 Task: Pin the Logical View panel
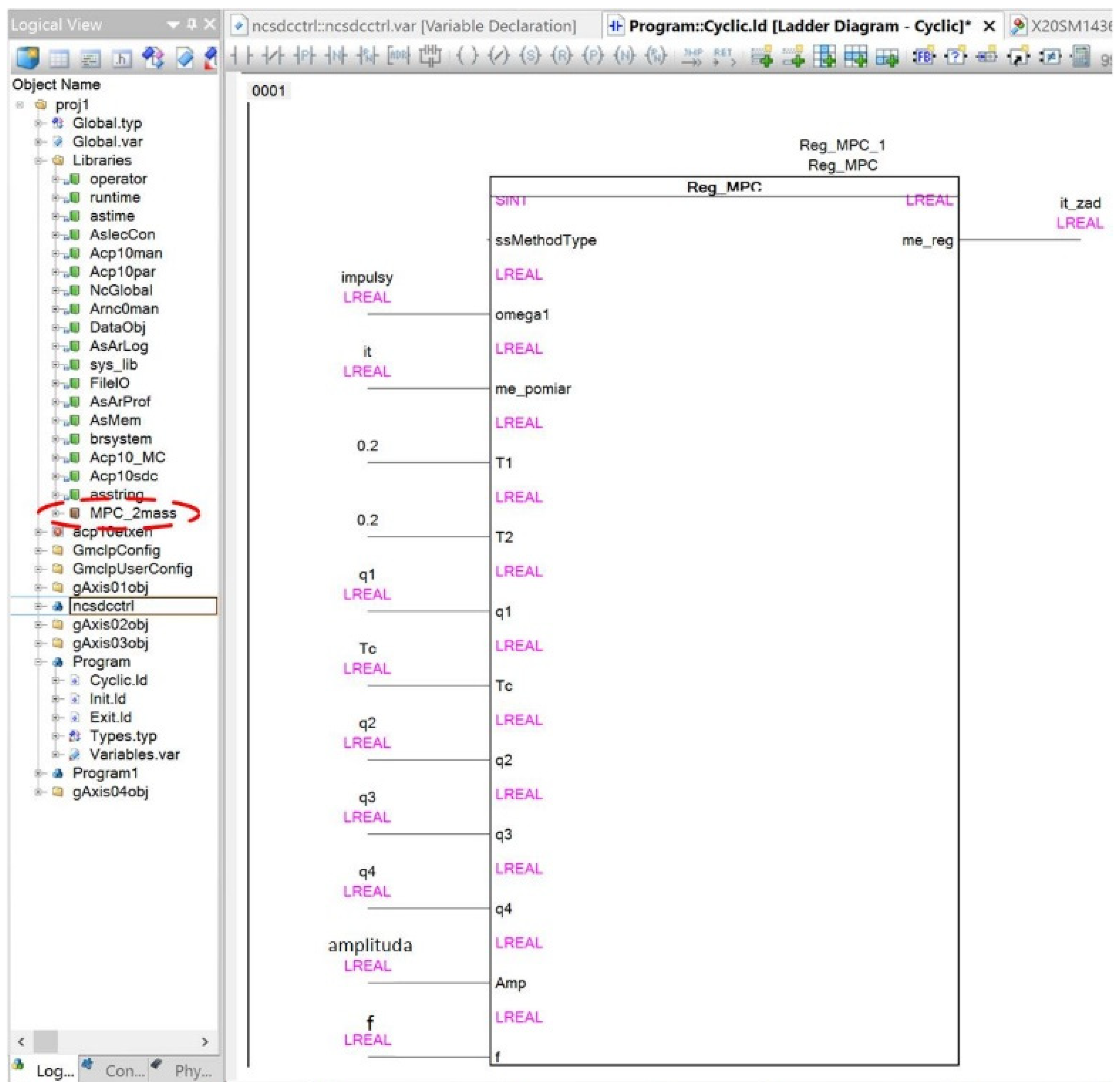[192, 24]
